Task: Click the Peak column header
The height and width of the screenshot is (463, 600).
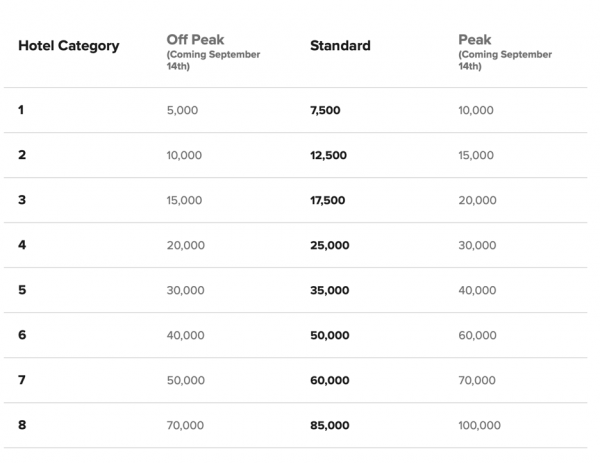Action: [473, 41]
